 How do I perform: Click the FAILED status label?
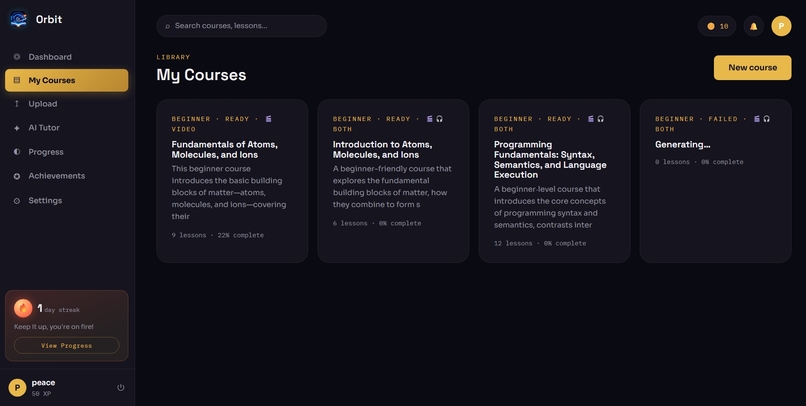coord(723,119)
